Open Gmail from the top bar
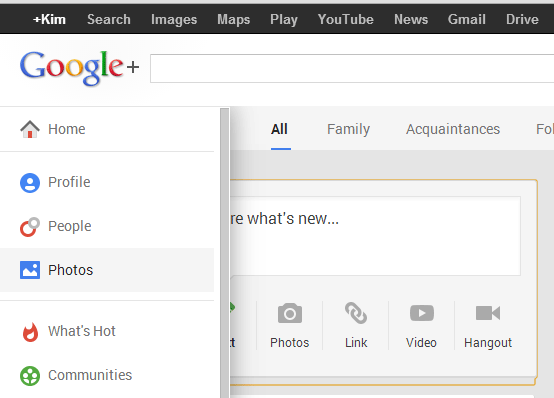The height and width of the screenshot is (398, 554). pos(467,19)
